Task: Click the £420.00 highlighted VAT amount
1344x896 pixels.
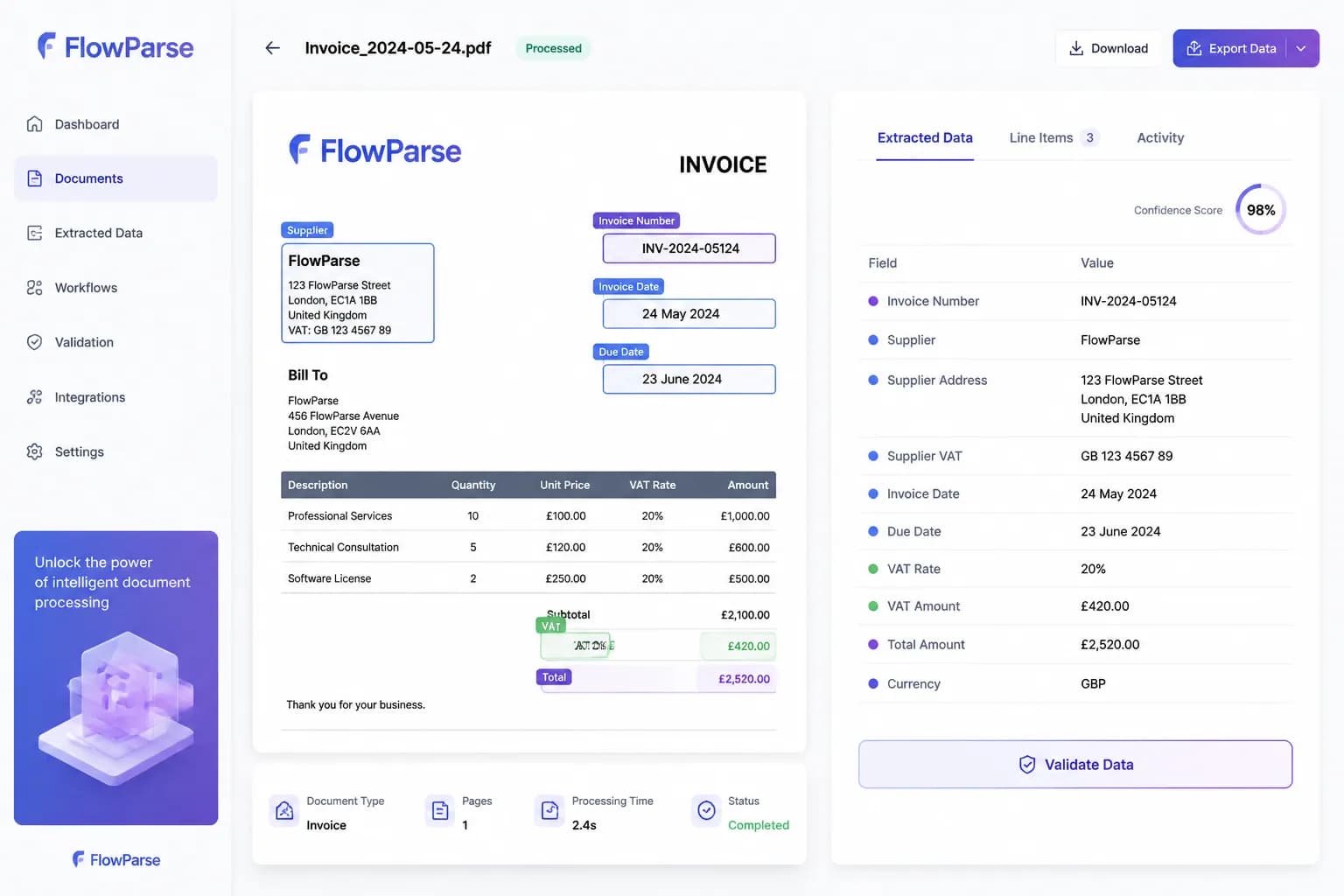Action: (x=738, y=646)
